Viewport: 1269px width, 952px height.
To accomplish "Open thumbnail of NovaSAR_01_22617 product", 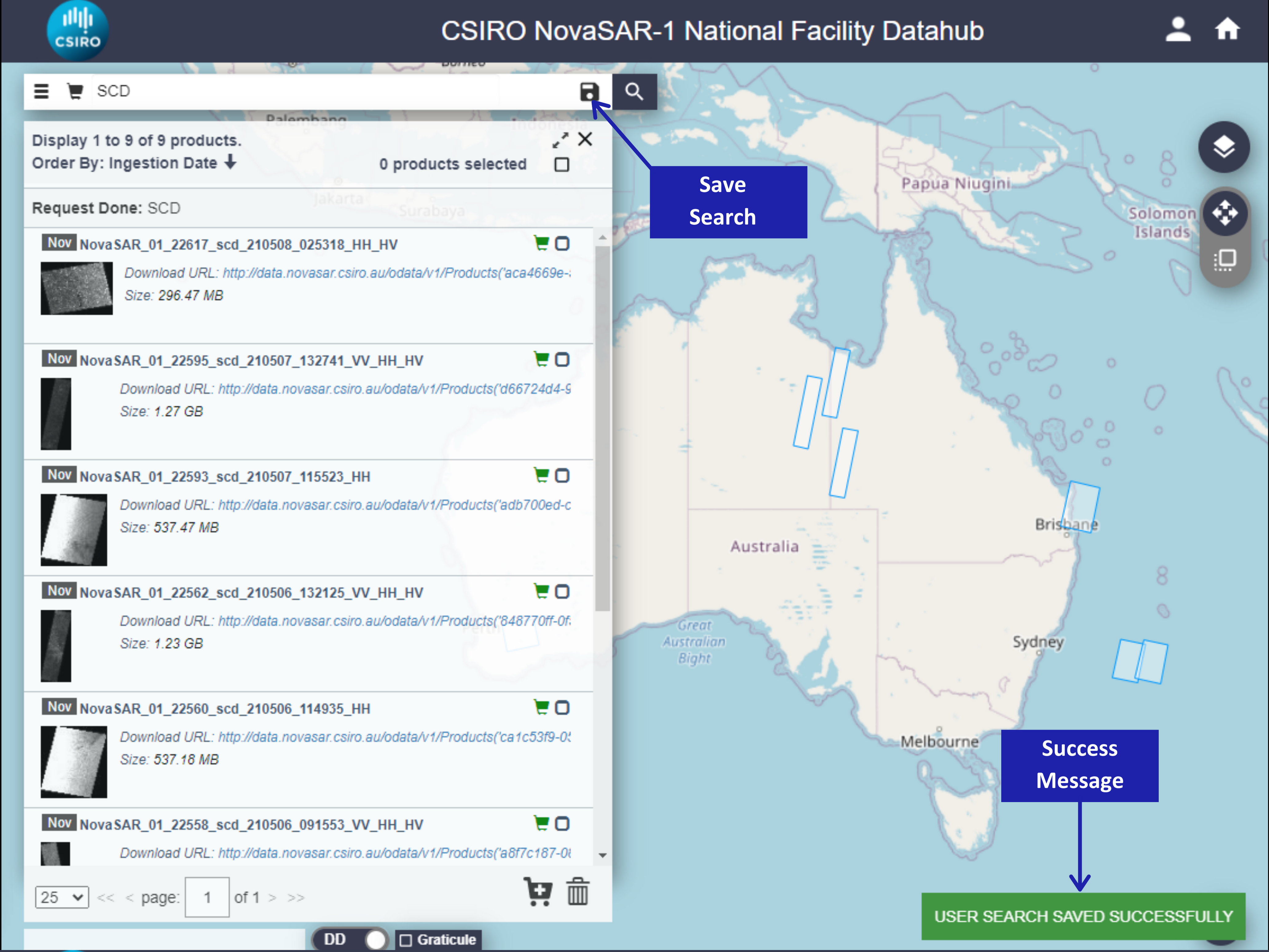I will click(76, 288).
